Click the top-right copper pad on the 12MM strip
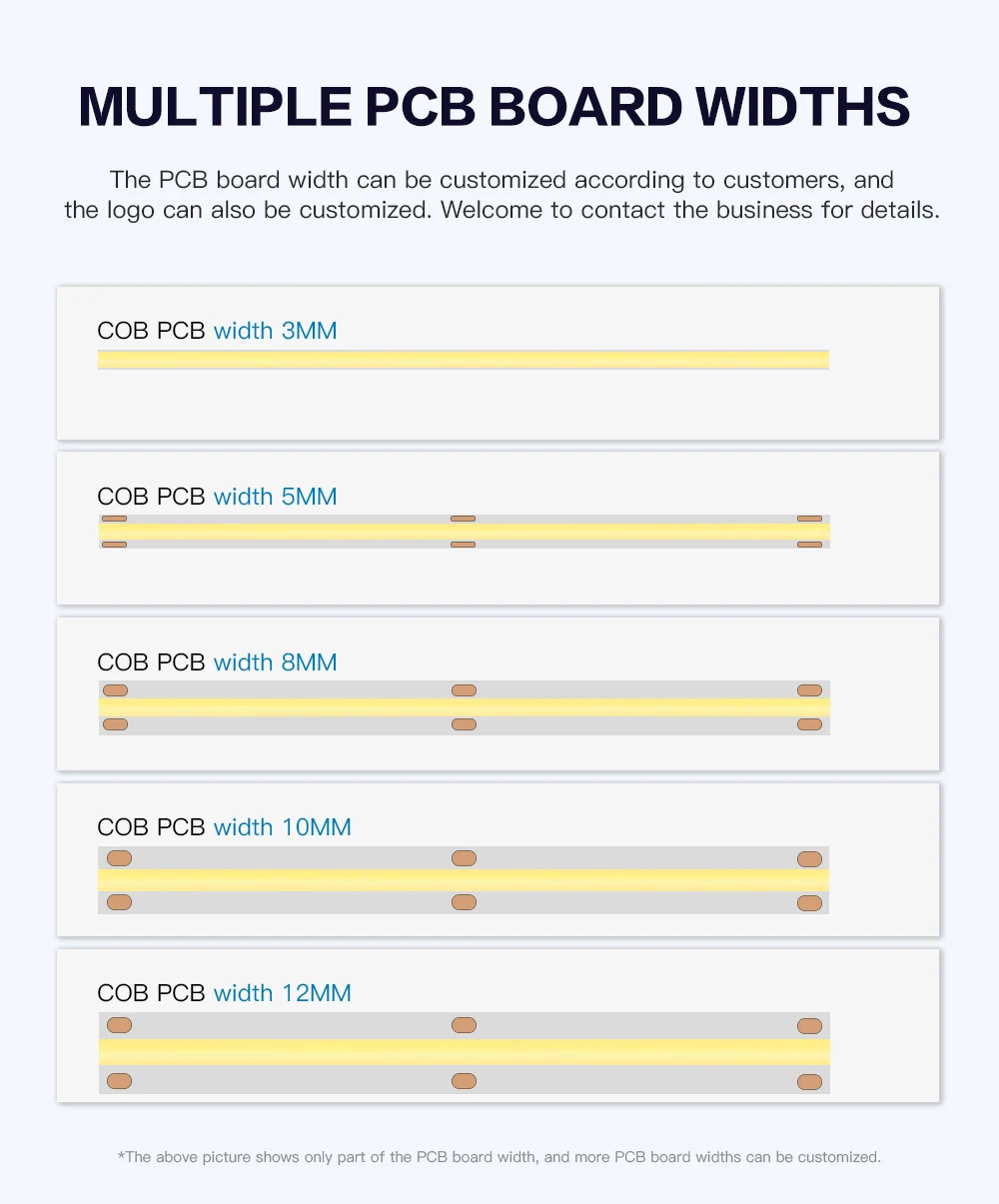Image resolution: width=999 pixels, height=1204 pixels. 809,1026
